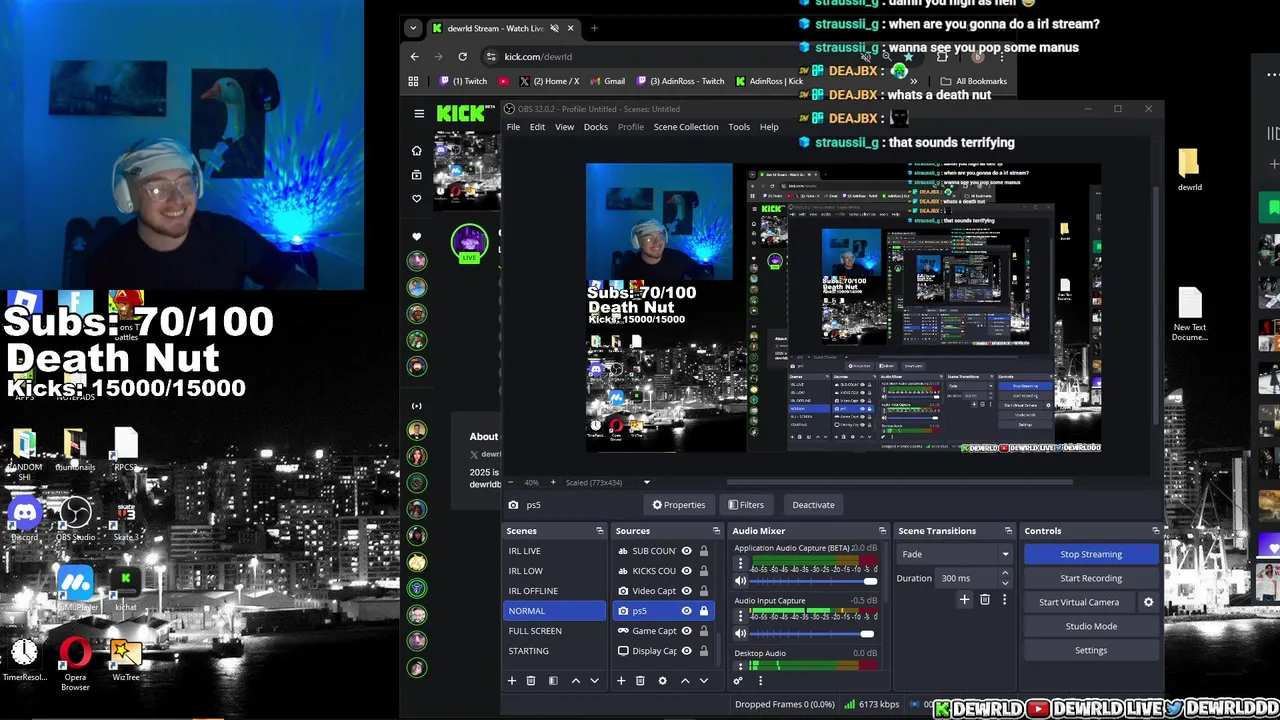Open Application Audio Capture options dots
1280x720 pixels.
(x=741, y=564)
